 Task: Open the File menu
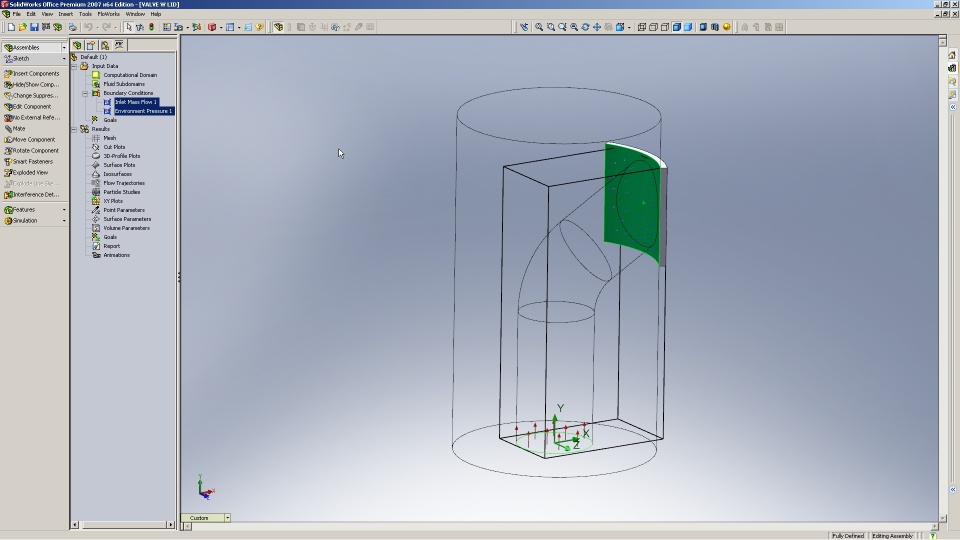[17, 13]
